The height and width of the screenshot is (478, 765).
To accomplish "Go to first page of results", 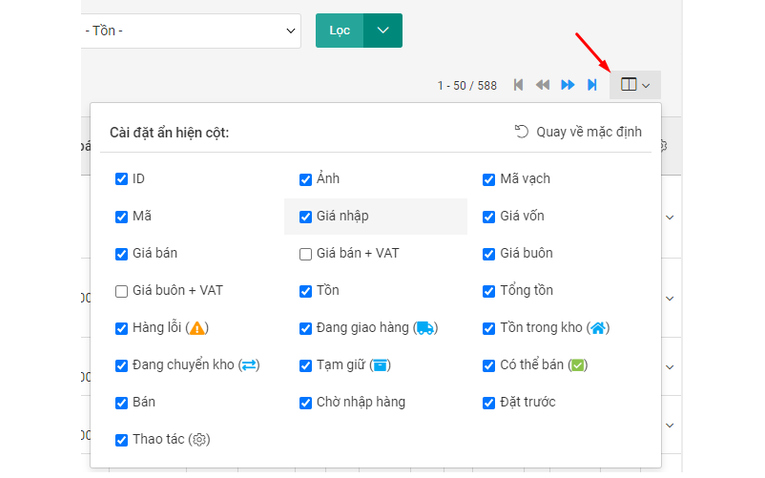I will 518,85.
